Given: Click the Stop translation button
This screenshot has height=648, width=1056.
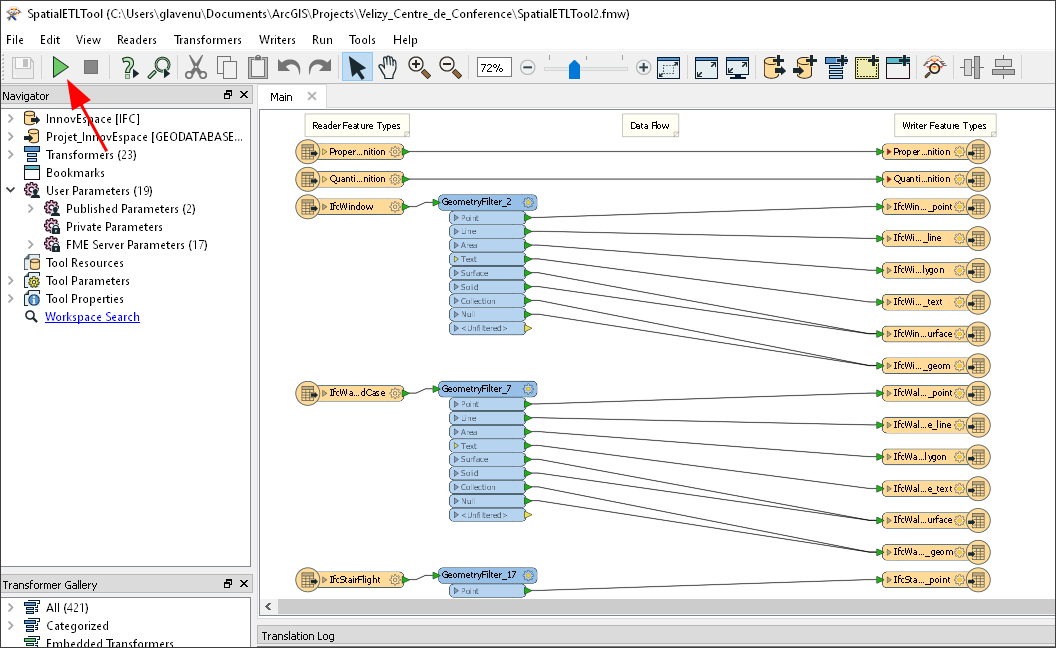Looking at the screenshot, I should pos(91,67).
